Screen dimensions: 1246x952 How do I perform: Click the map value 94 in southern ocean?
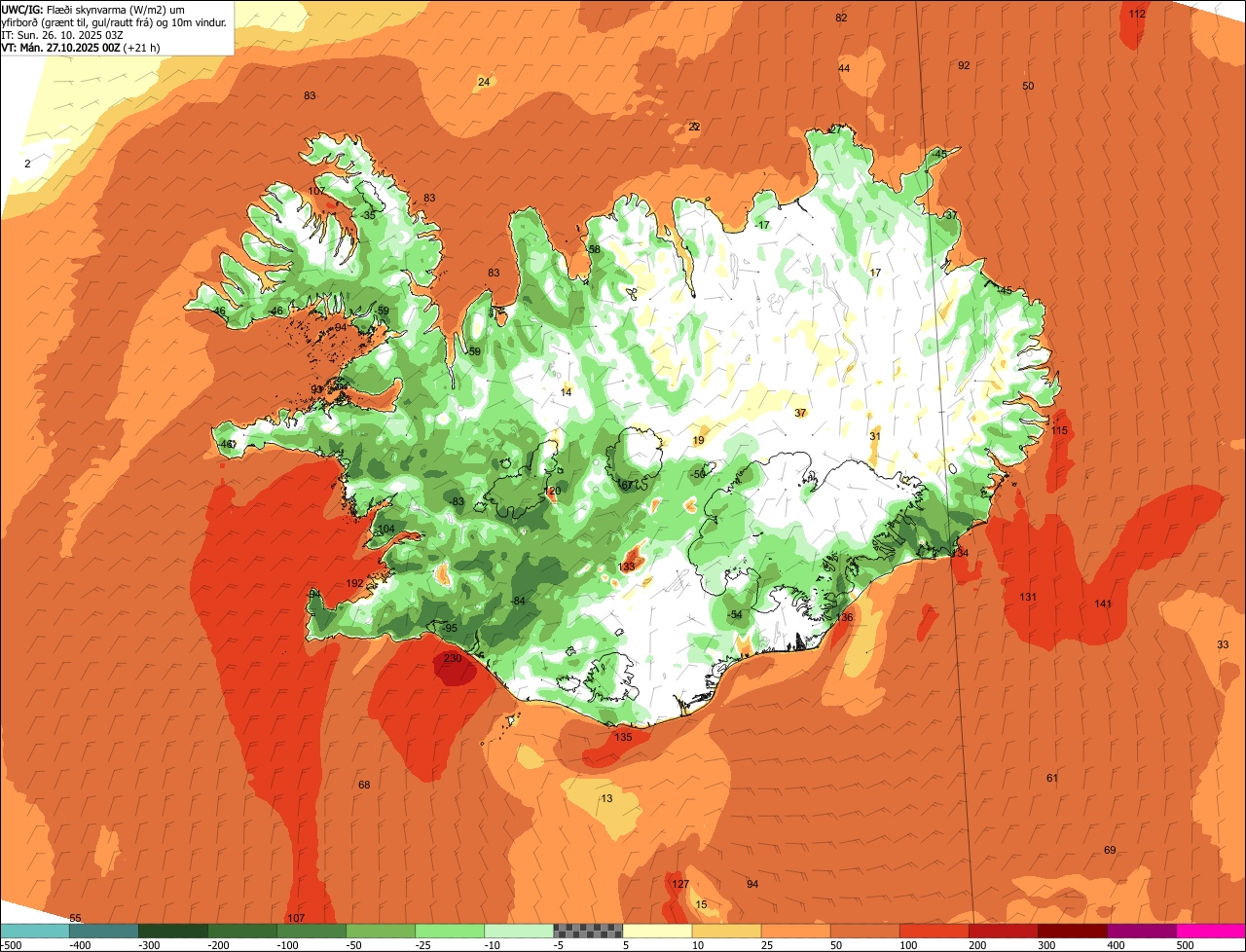[x=752, y=885]
